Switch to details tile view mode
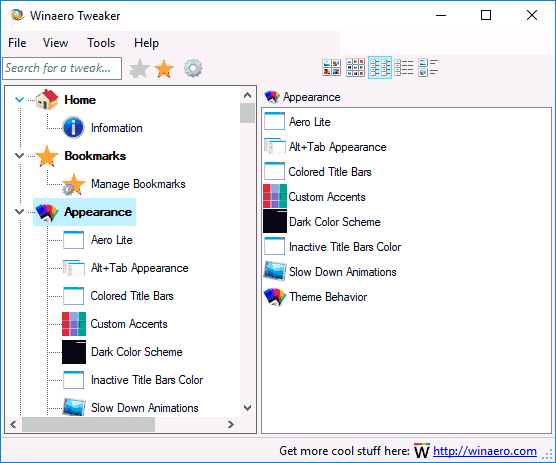This screenshot has width=556, height=463. coord(428,67)
